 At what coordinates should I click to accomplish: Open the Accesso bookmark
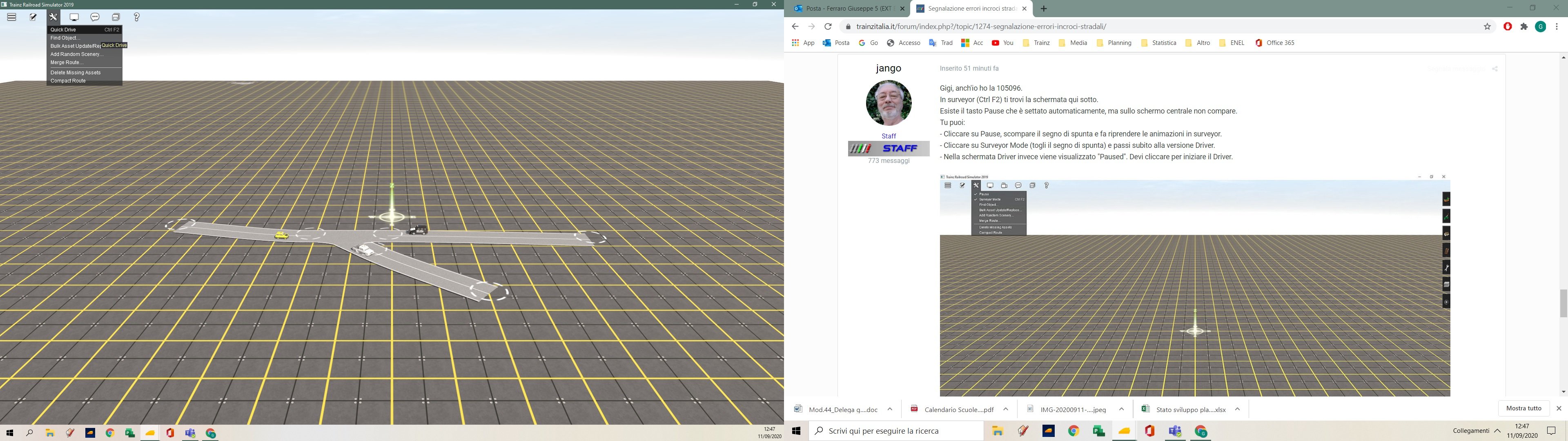point(903,42)
